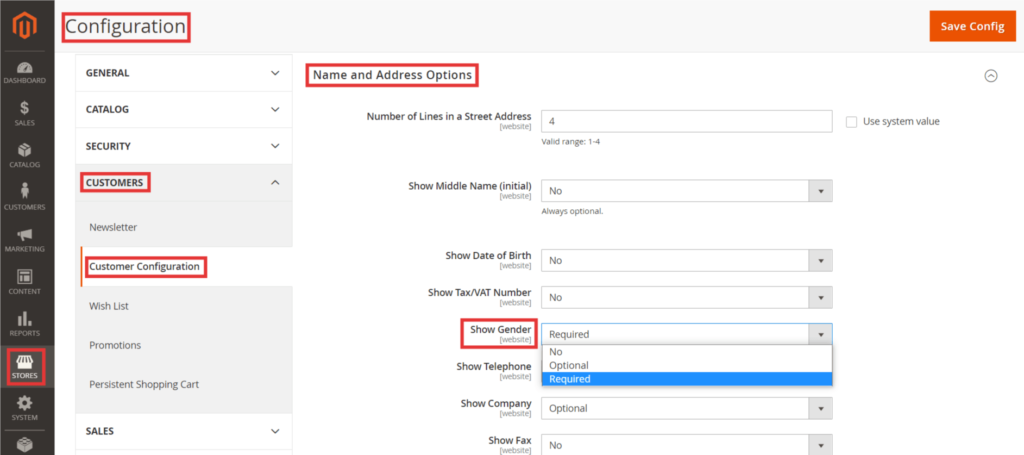Image resolution: width=1024 pixels, height=455 pixels.
Task: Open the Dashboard sidebar icon
Action: [x=25, y=72]
